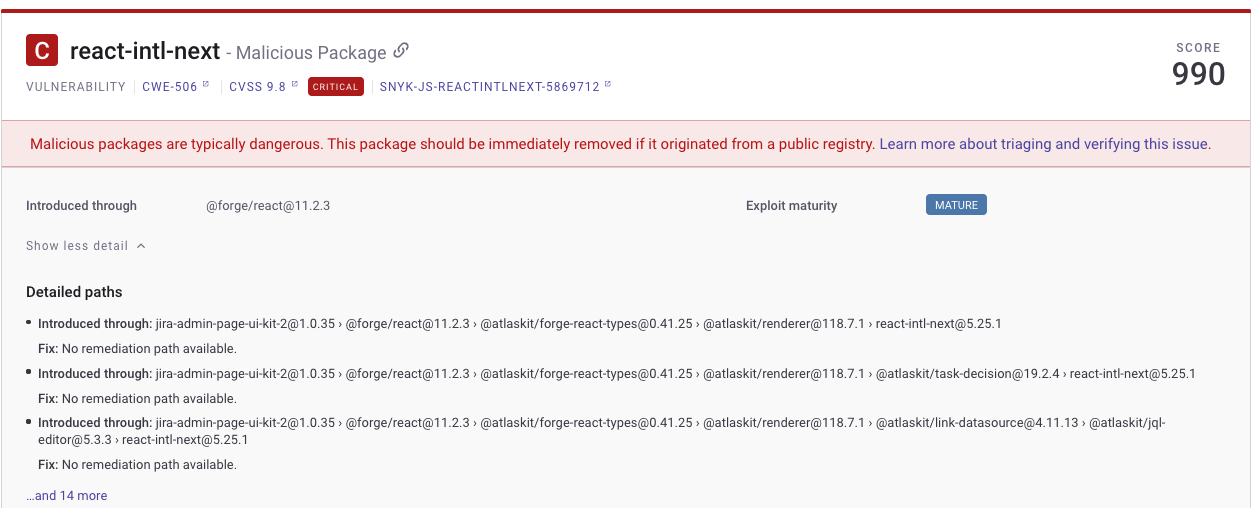
Task: Open the CWE-506 reference link
Action: [169, 87]
